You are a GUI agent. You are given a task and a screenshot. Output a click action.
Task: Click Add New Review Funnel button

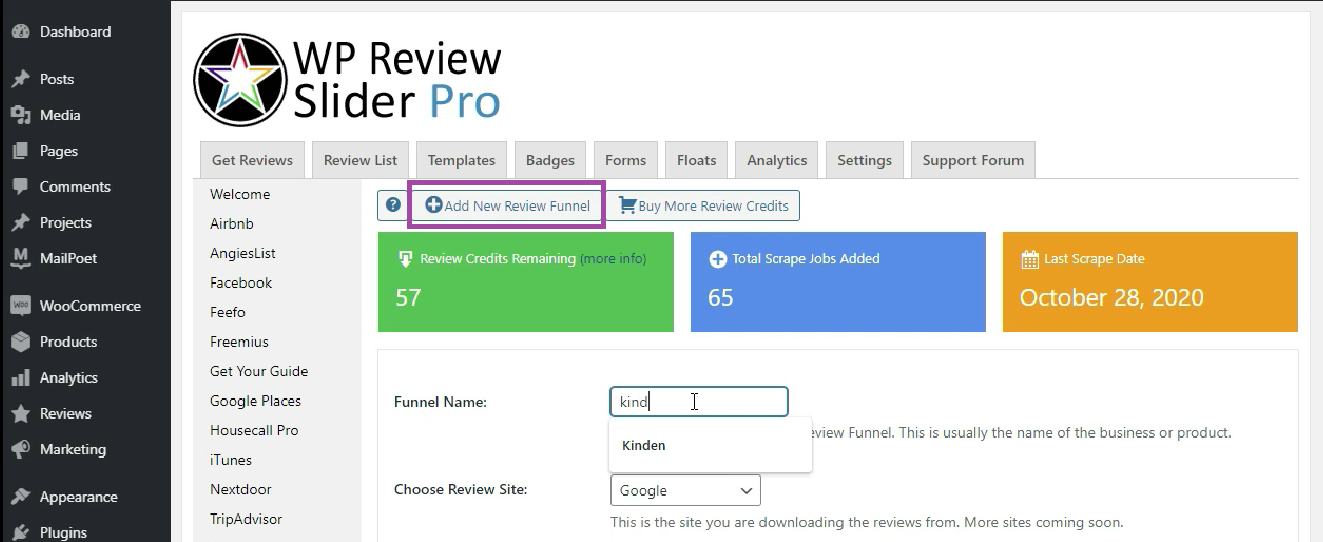[x=507, y=206]
